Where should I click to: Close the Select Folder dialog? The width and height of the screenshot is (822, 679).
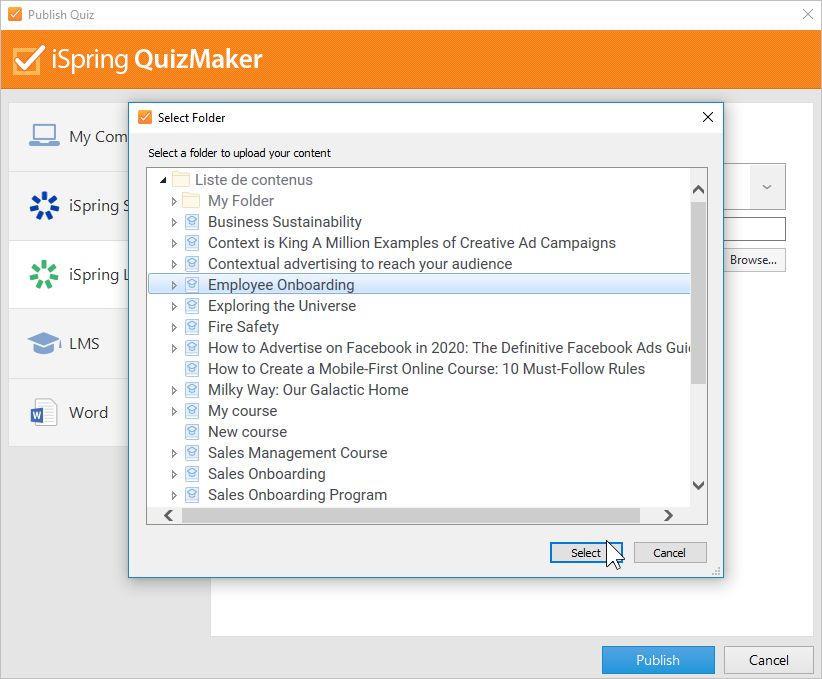[708, 117]
